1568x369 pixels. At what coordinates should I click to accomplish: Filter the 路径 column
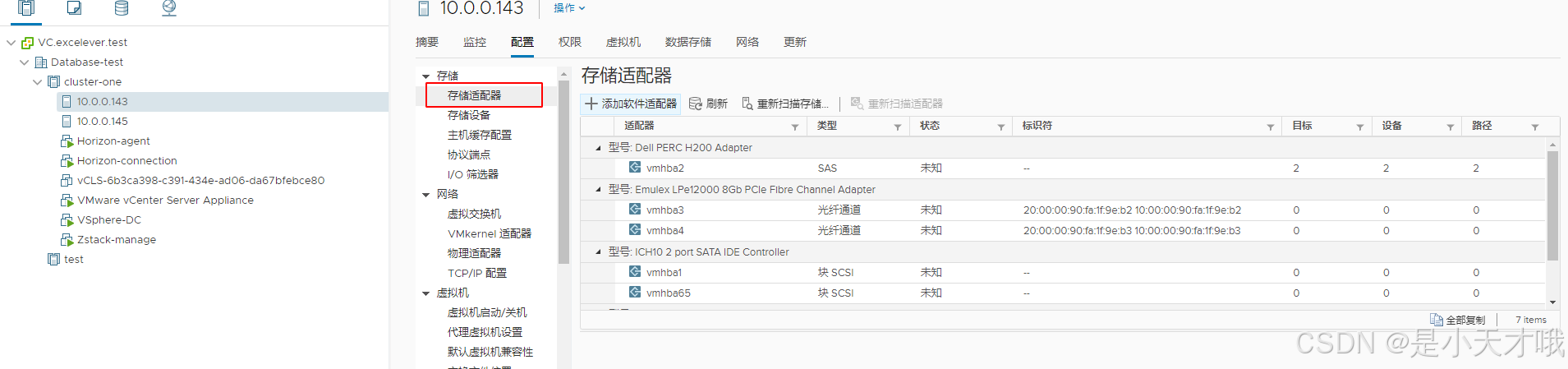[x=1535, y=127]
